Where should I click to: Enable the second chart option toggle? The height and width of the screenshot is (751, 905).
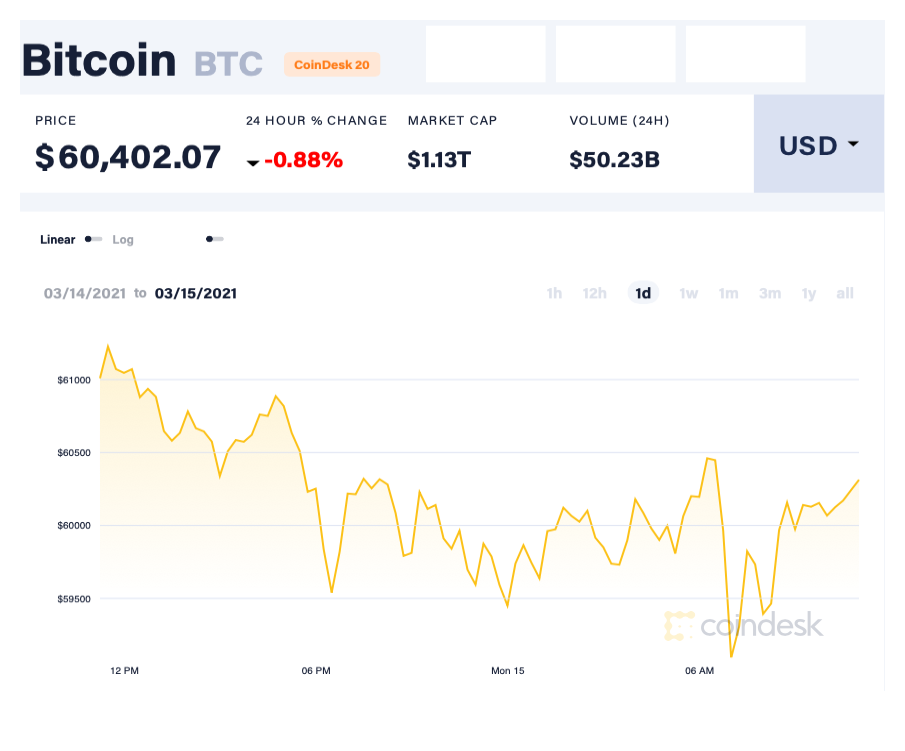[213, 239]
